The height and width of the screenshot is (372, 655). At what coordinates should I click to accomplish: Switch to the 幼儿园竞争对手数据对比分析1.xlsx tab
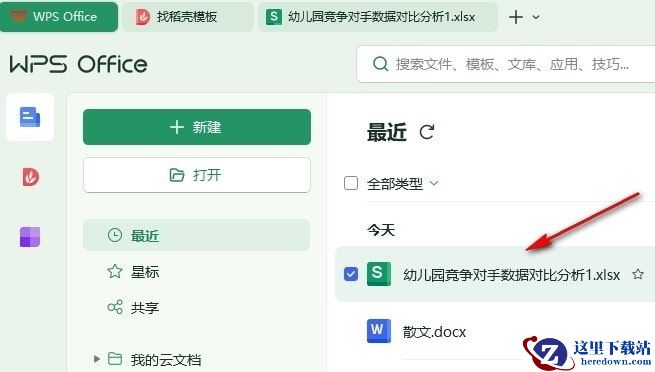[x=378, y=17]
